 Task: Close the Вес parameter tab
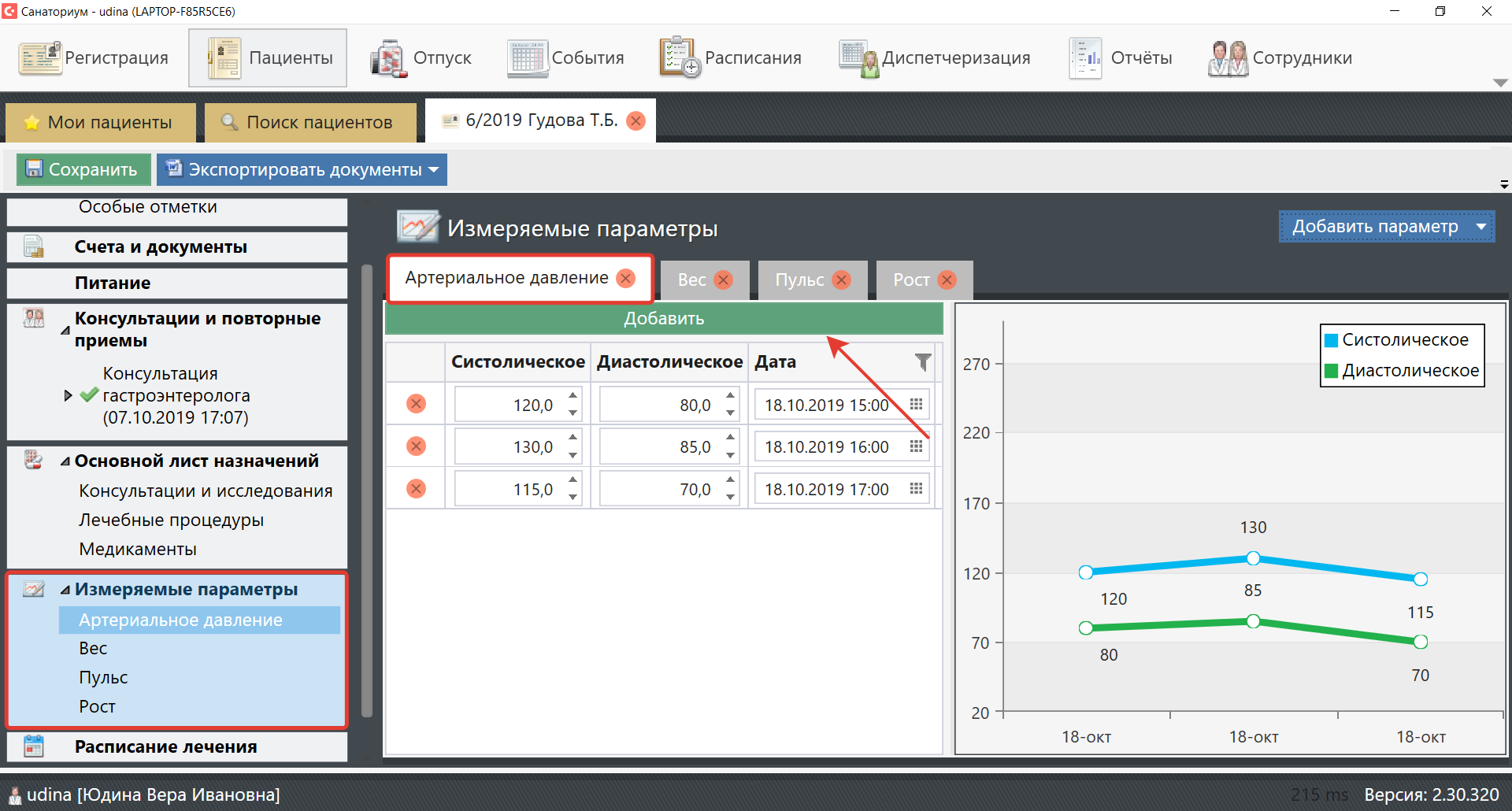point(723,280)
